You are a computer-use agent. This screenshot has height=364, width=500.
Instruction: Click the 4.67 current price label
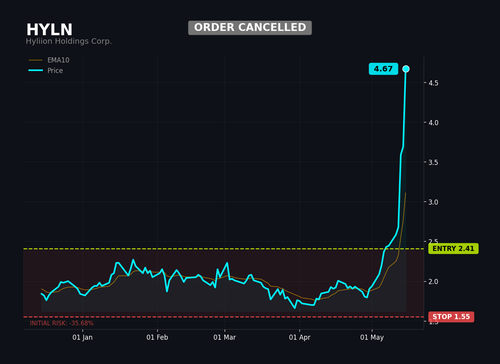383,69
